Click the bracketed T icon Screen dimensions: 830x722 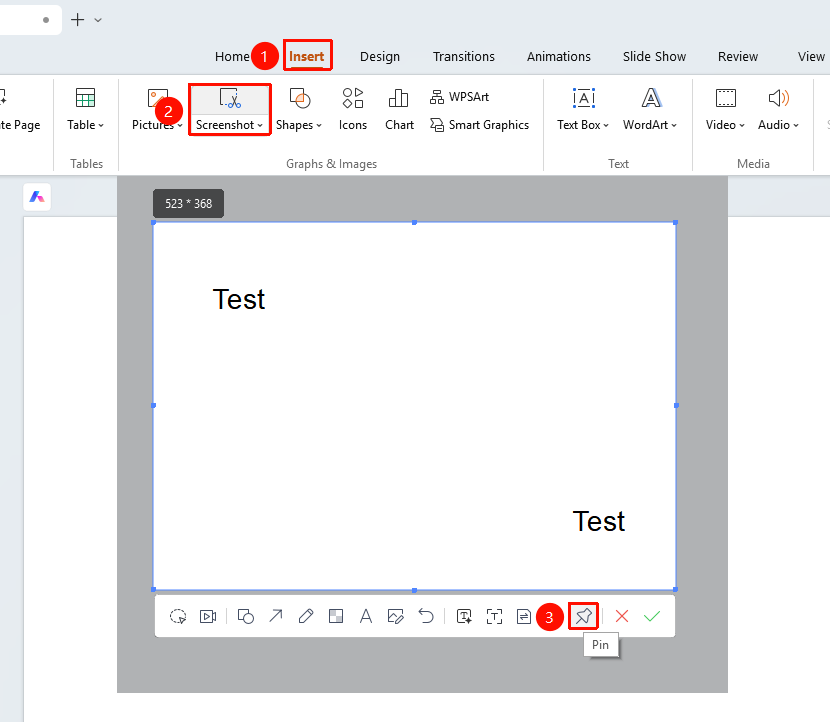pos(494,616)
